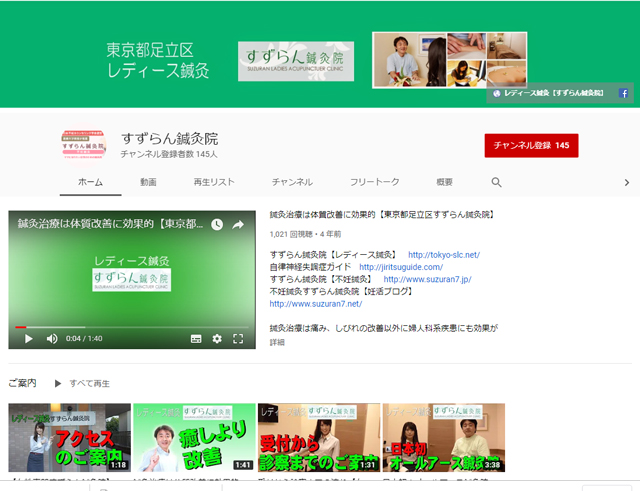Mute the video with the speaker icon
640x491 pixels.
pos(52,339)
